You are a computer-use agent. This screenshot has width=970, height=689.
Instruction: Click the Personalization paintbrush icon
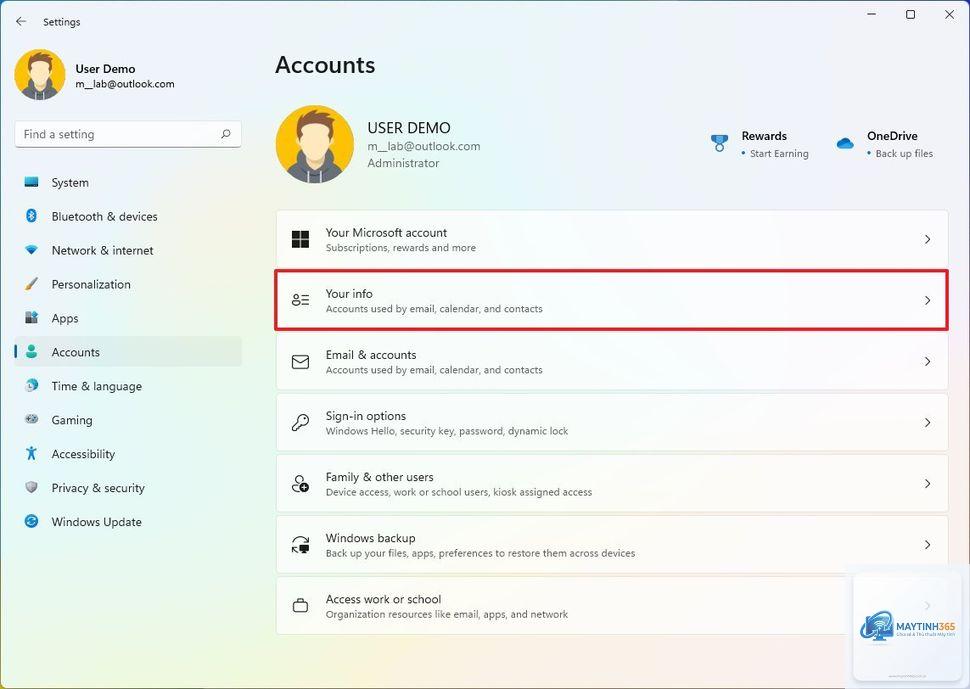click(x=32, y=284)
